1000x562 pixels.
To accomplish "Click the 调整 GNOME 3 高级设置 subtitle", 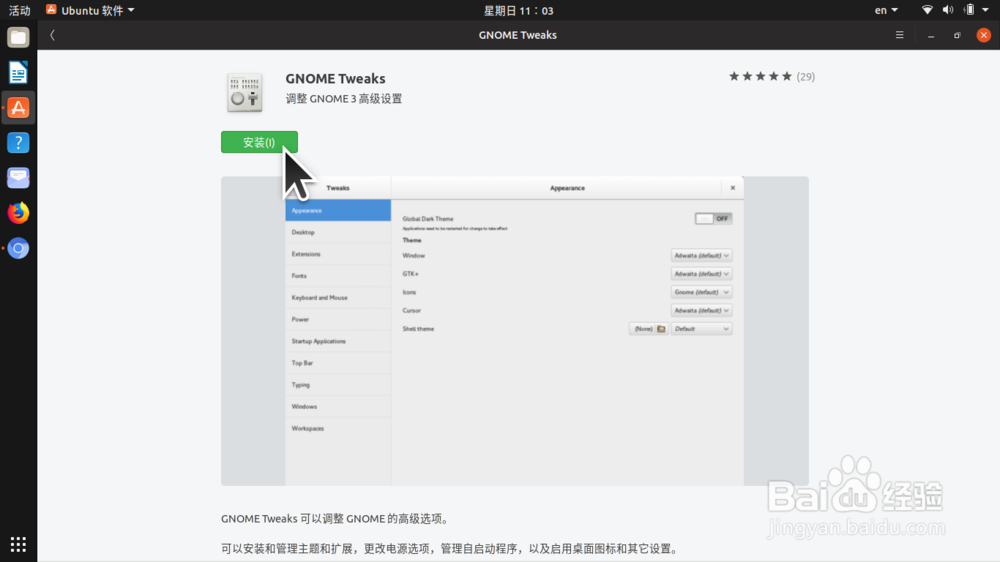I will pyautogui.click(x=344, y=99).
